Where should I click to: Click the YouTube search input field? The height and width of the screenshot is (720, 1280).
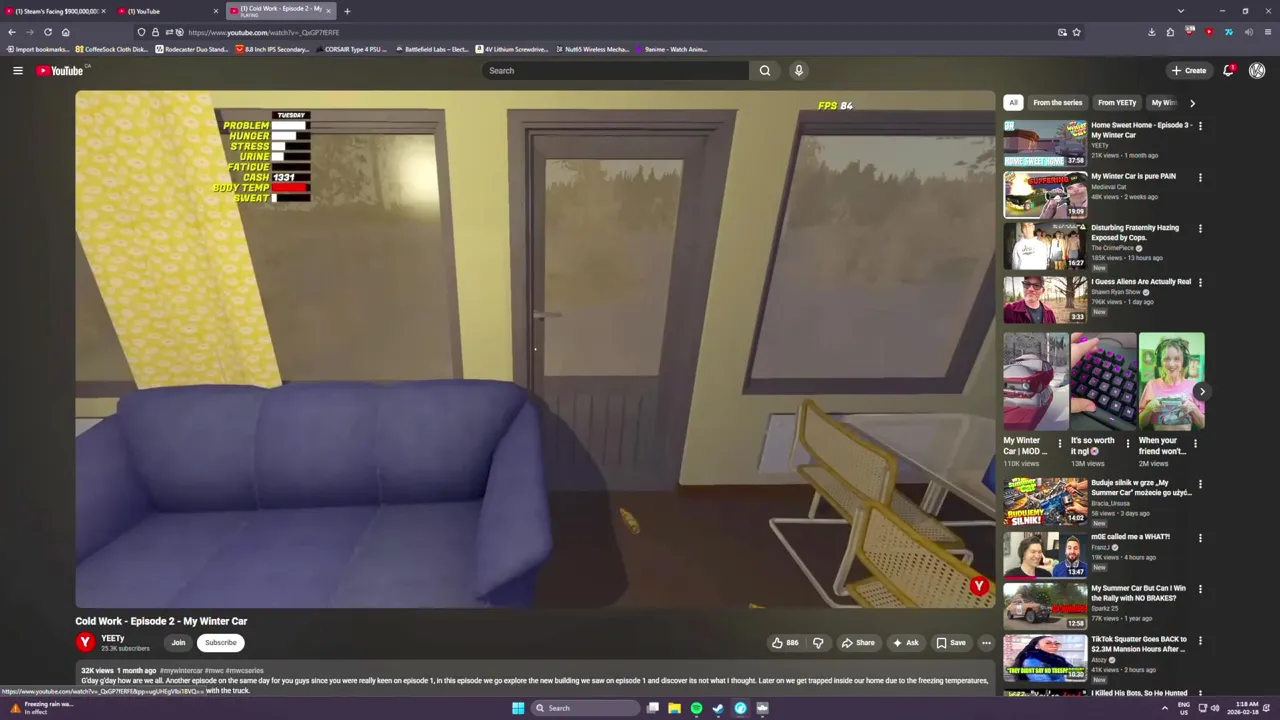click(x=615, y=70)
